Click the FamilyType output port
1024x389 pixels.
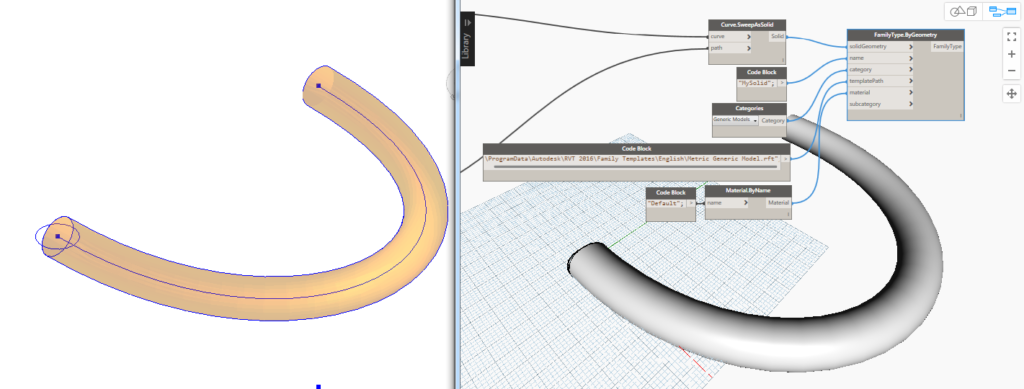point(947,46)
